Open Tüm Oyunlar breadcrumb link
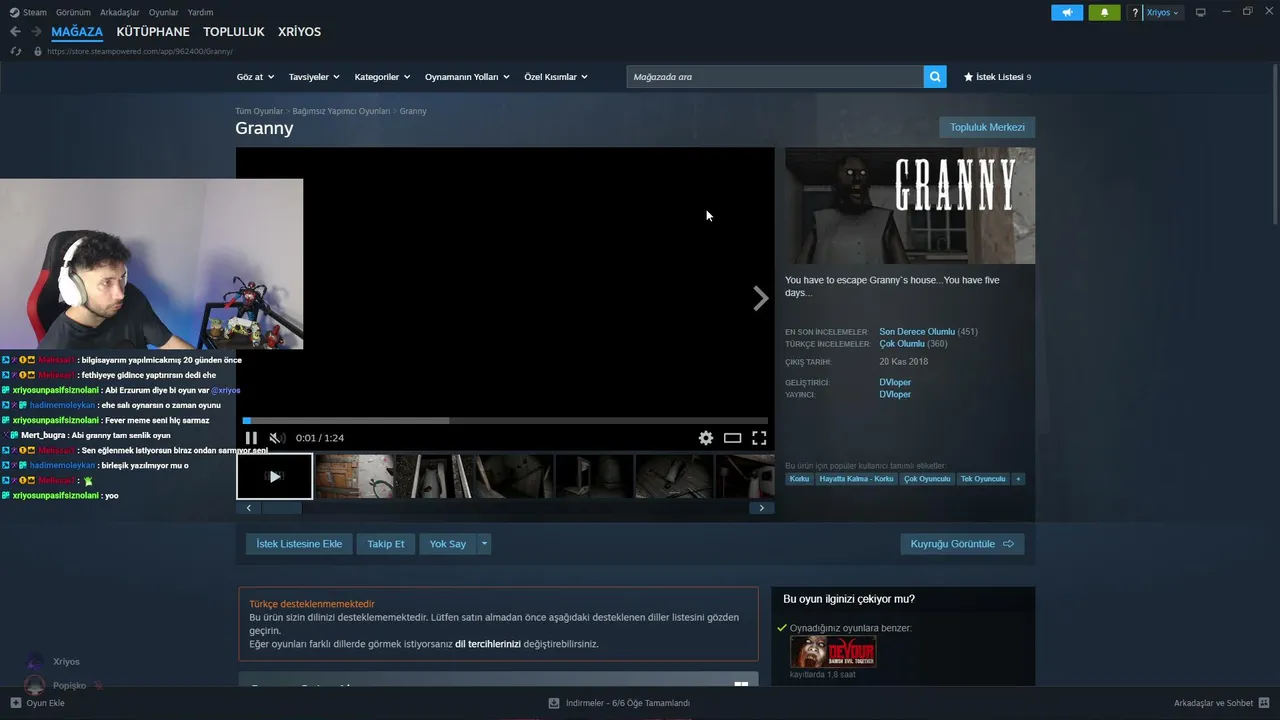 pyautogui.click(x=259, y=111)
